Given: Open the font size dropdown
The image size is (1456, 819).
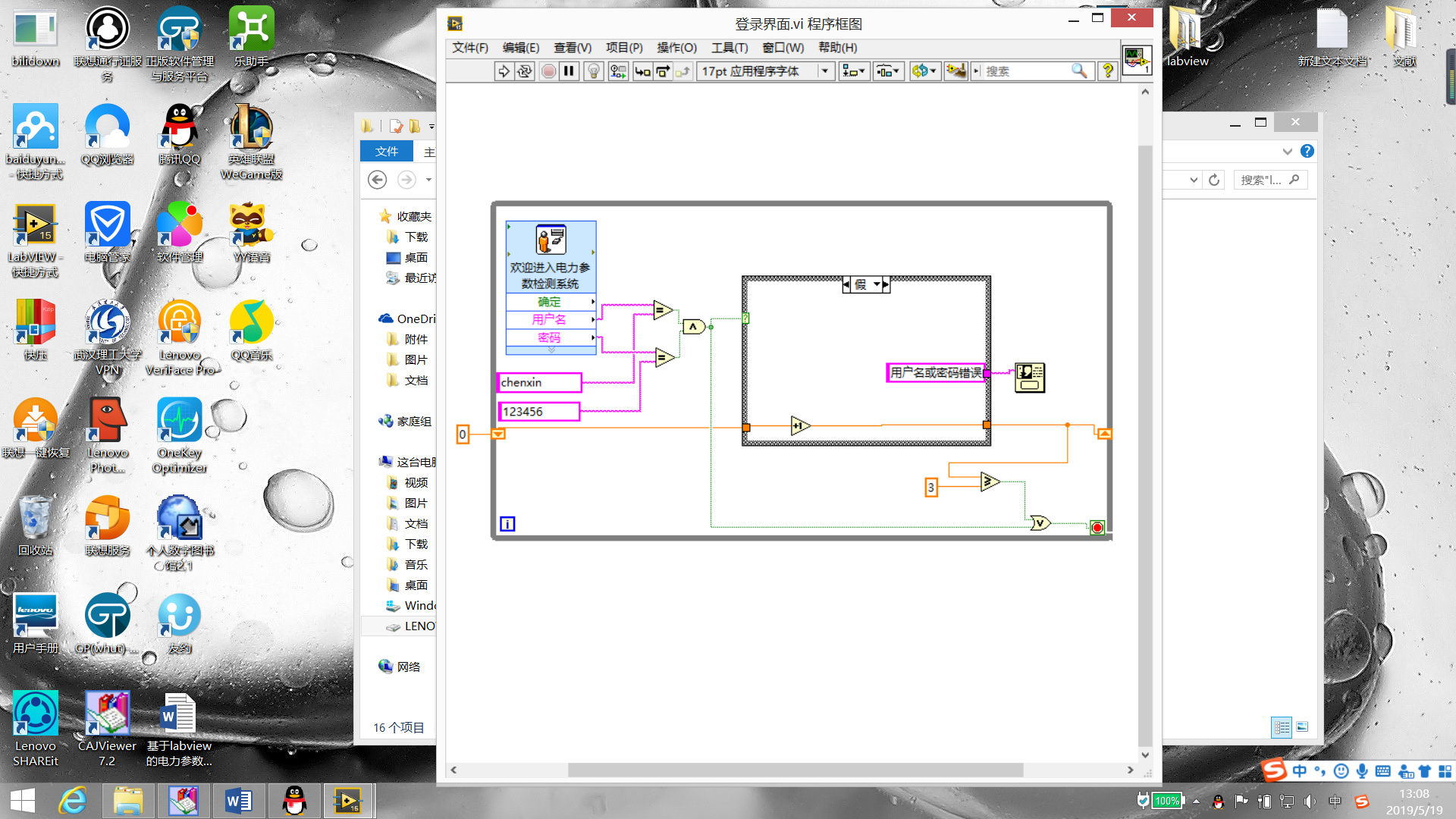Looking at the screenshot, I should point(824,71).
